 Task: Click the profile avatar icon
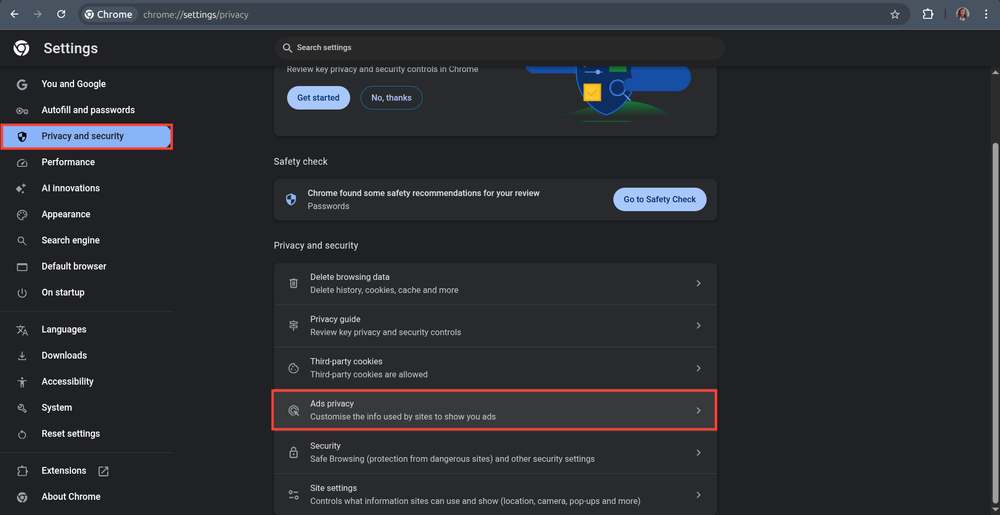(x=962, y=15)
